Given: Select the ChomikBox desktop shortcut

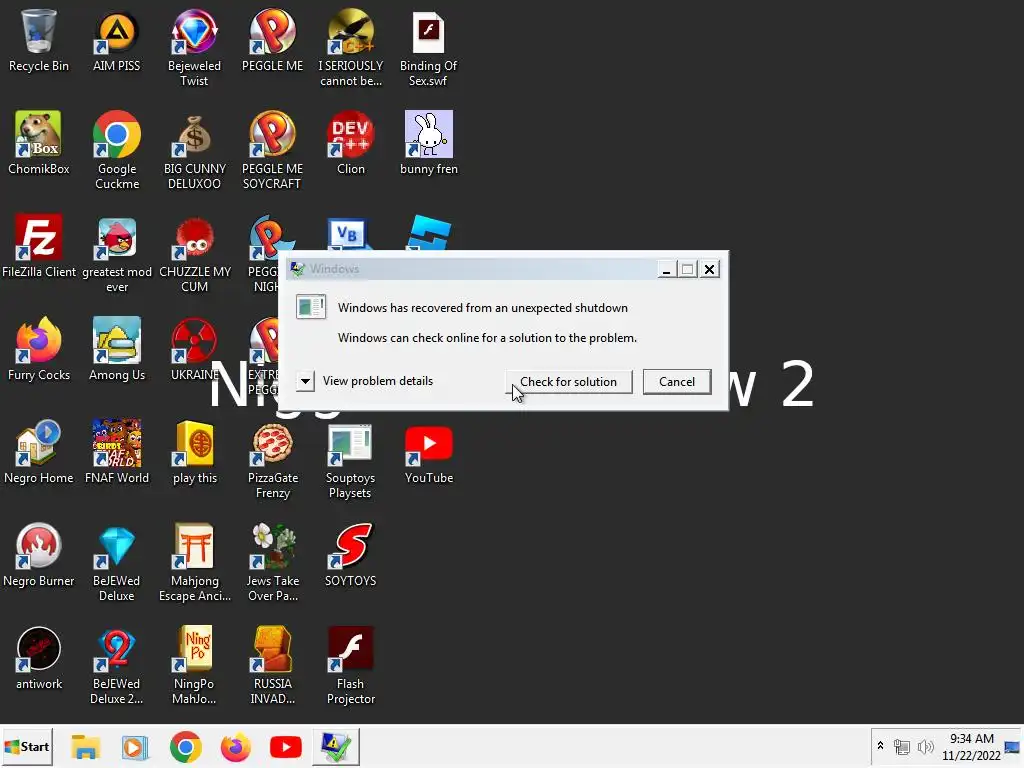Looking at the screenshot, I should pos(39,142).
